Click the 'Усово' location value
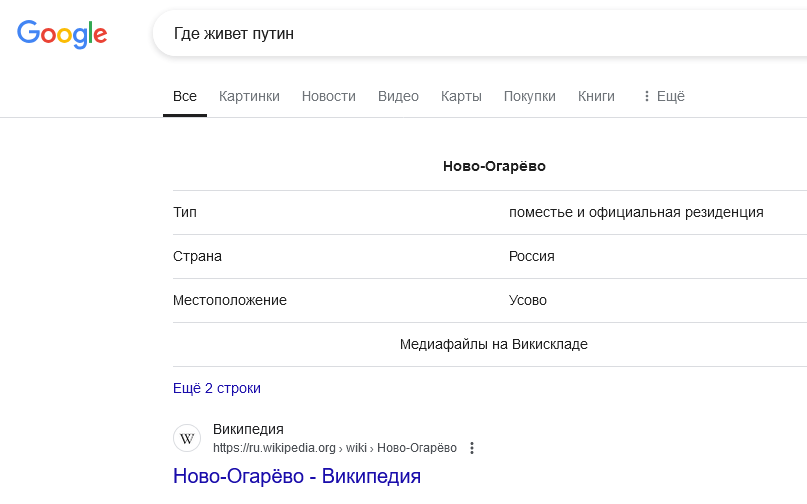Screen dimensions: 807x504 click(x=528, y=300)
